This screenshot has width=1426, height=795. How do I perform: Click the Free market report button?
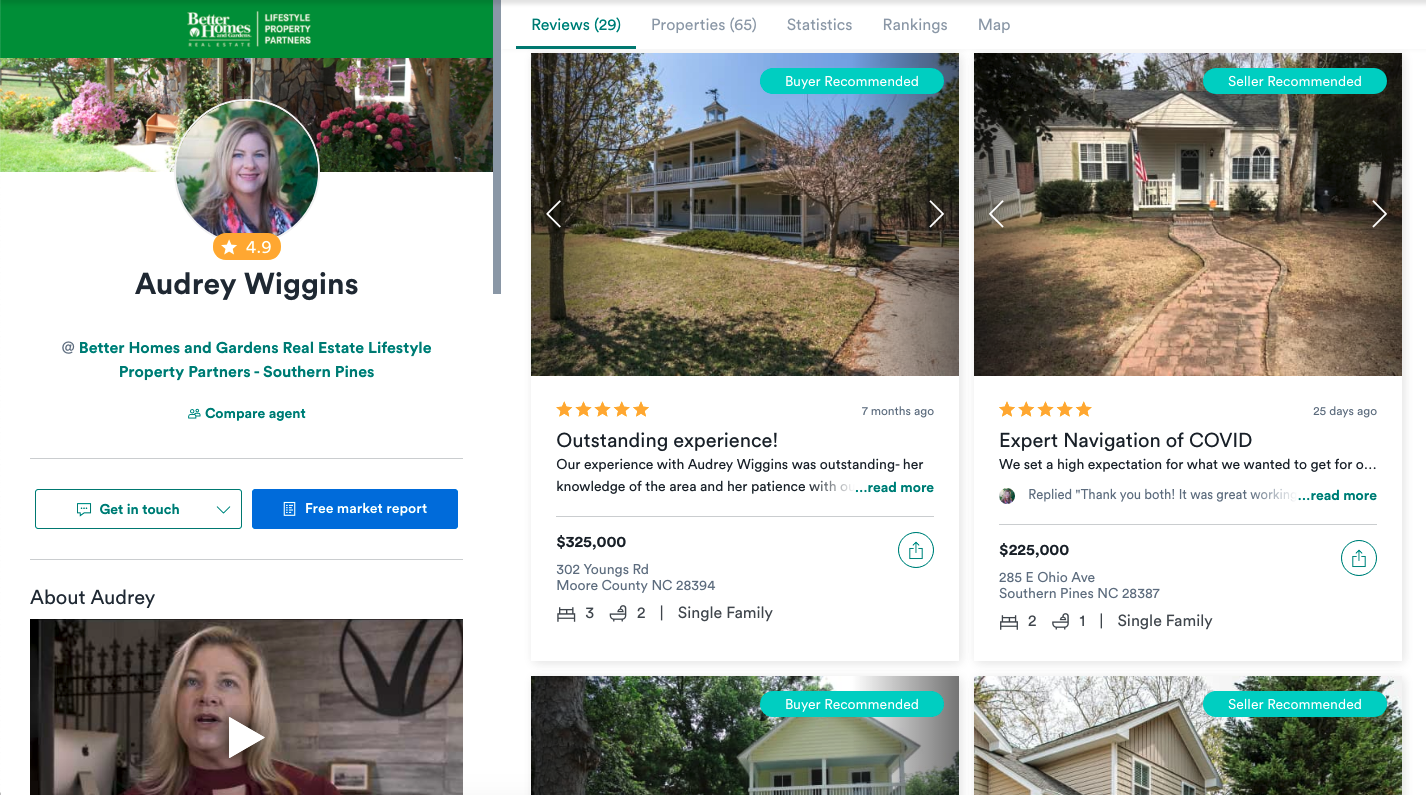pos(355,509)
